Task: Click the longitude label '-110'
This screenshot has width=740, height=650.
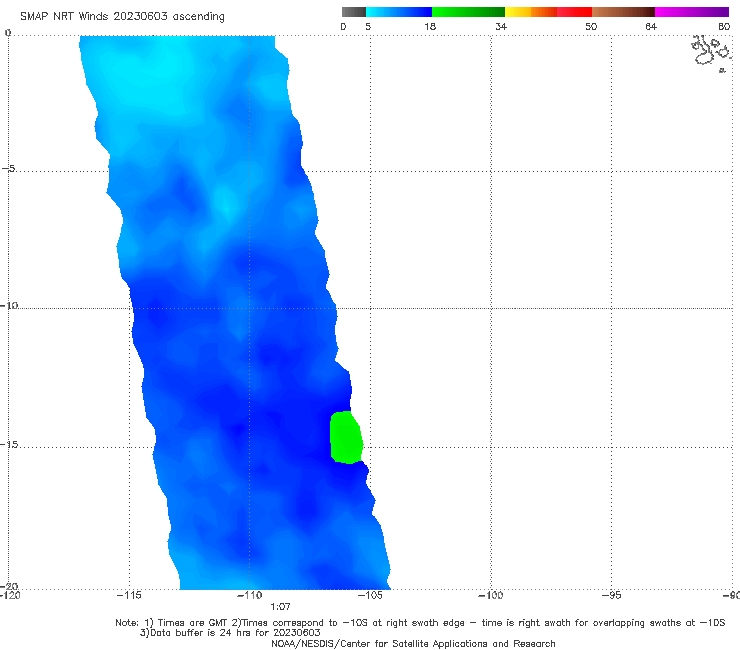Action: point(249,595)
